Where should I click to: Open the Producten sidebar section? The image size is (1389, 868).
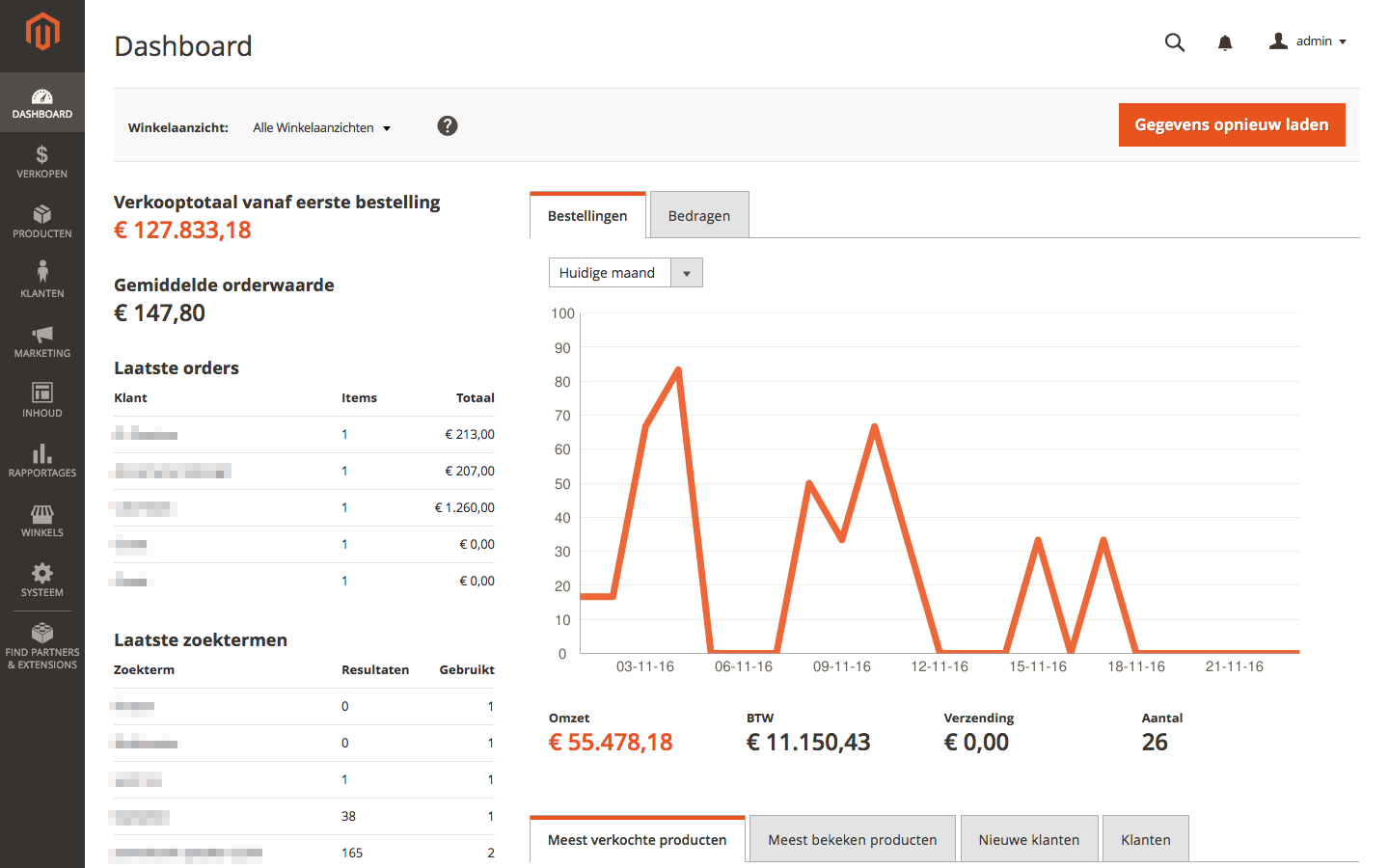point(42,222)
